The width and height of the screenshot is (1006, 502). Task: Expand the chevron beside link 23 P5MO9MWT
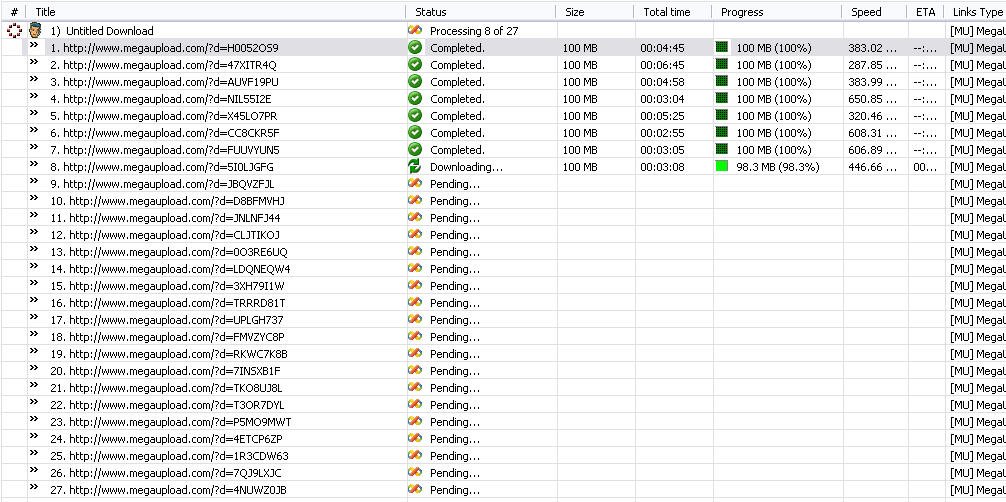pos(34,419)
